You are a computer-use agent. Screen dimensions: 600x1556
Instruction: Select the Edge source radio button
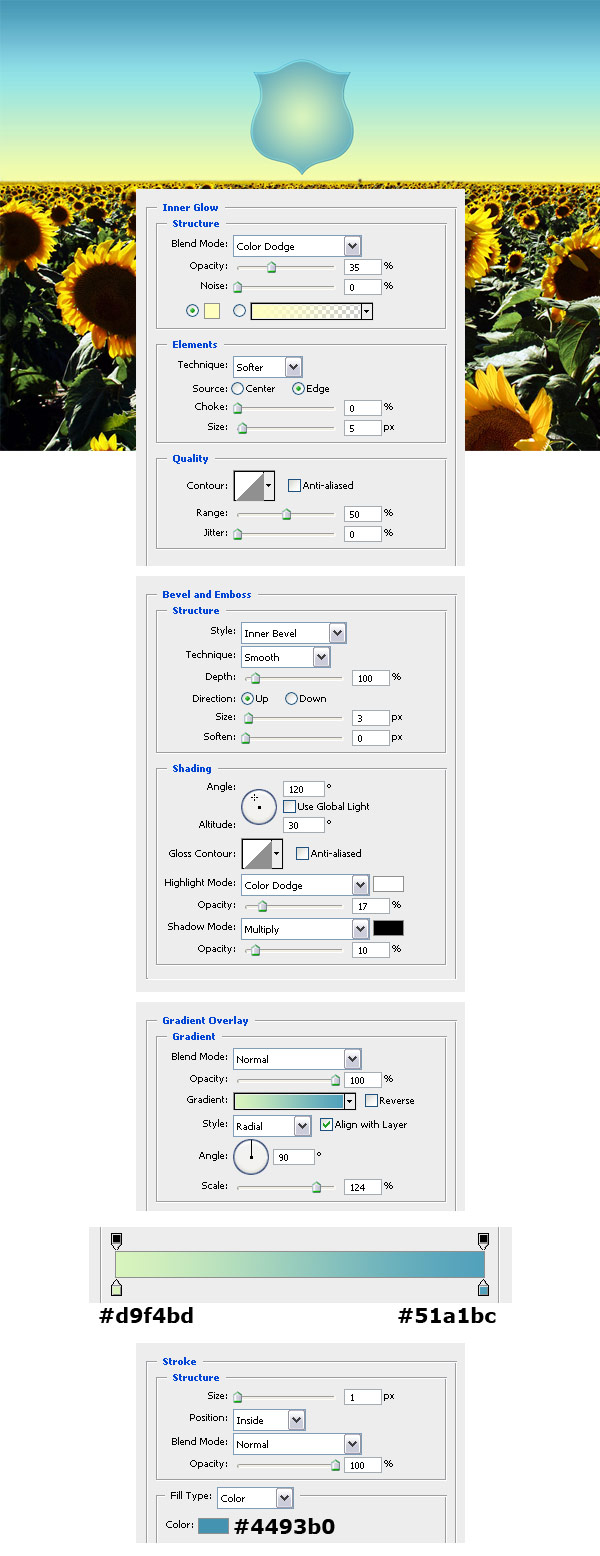(298, 388)
